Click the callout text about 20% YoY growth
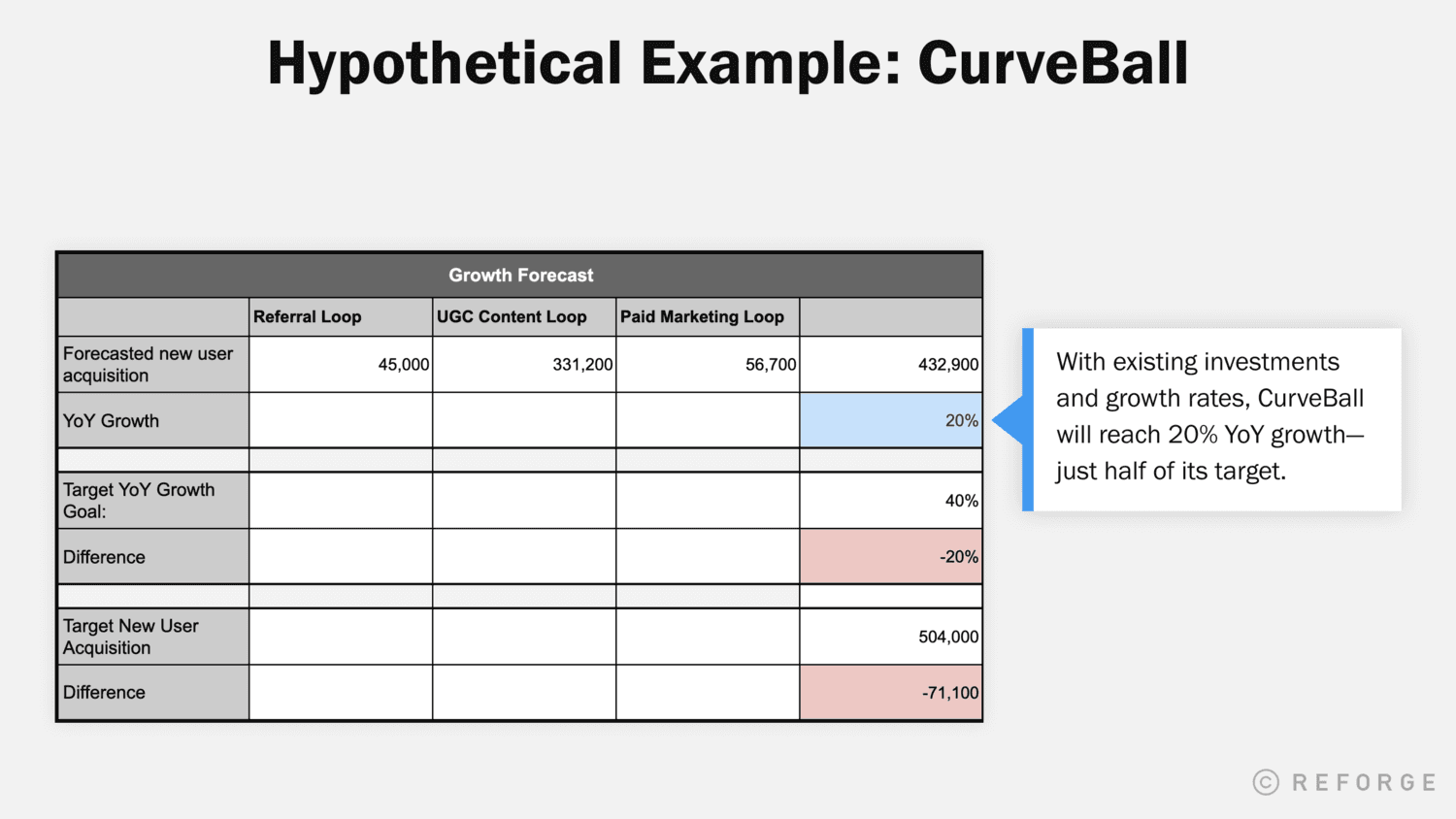 click(x=1210, y=416)
